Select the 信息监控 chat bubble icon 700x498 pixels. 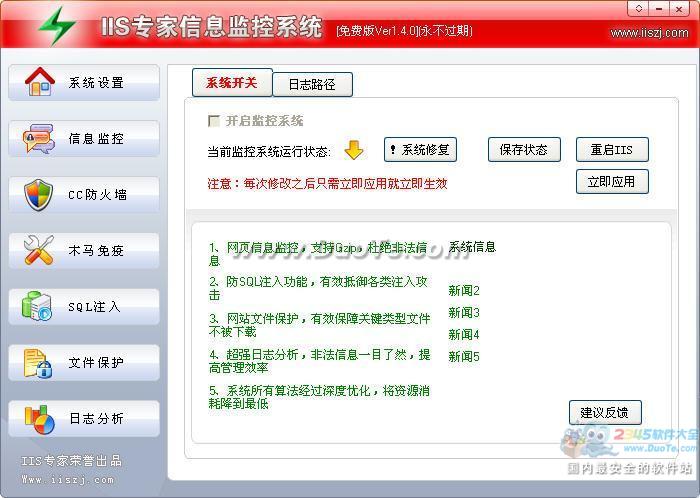click(x=39, y=138)
